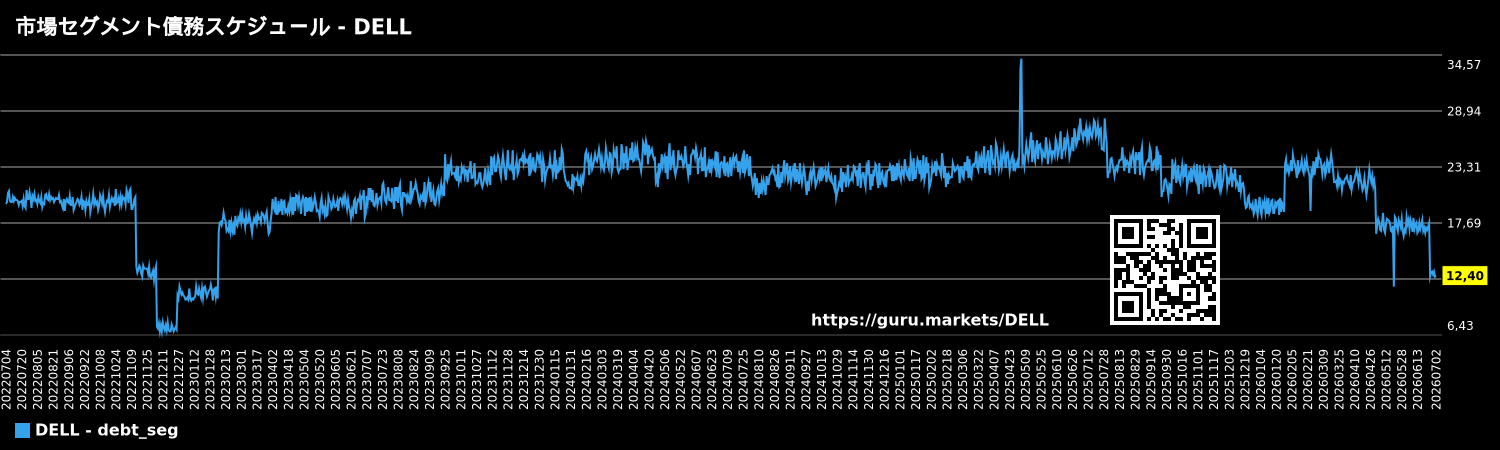Click the 23,31 y-axis label
This screenshot has height=450, width=1500.
1464,167
